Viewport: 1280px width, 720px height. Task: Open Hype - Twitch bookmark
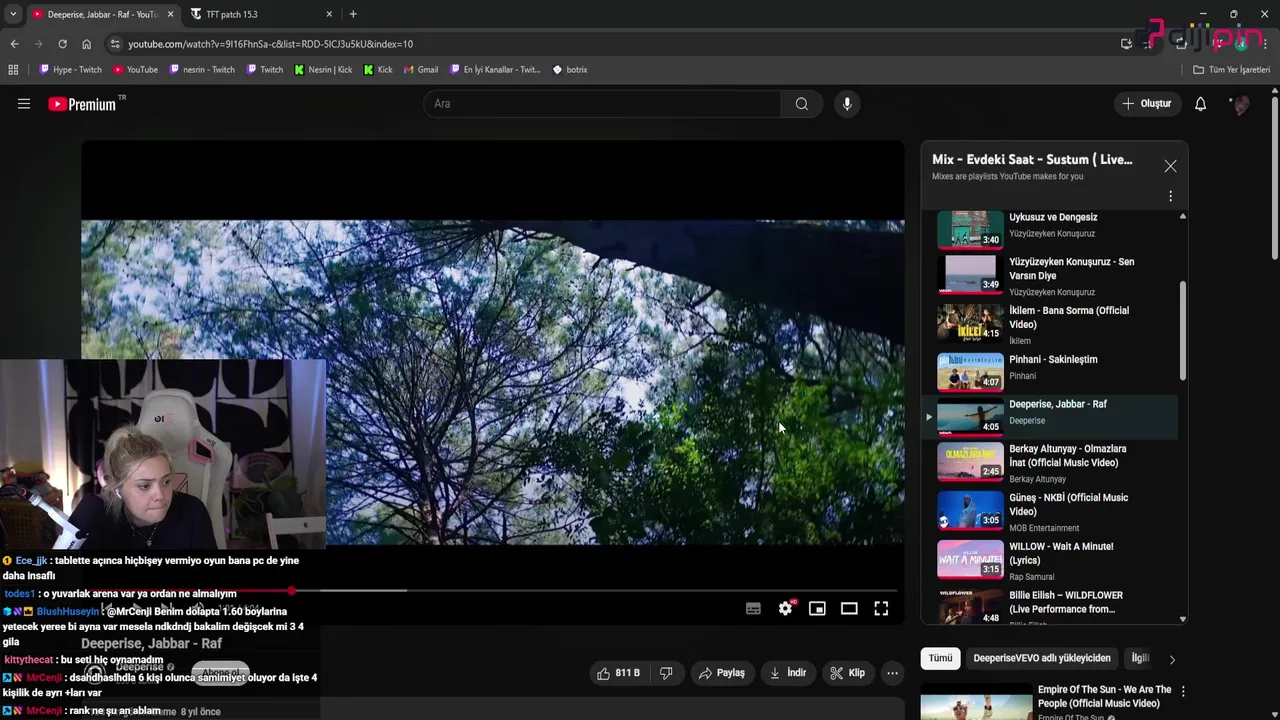point(70,70)
